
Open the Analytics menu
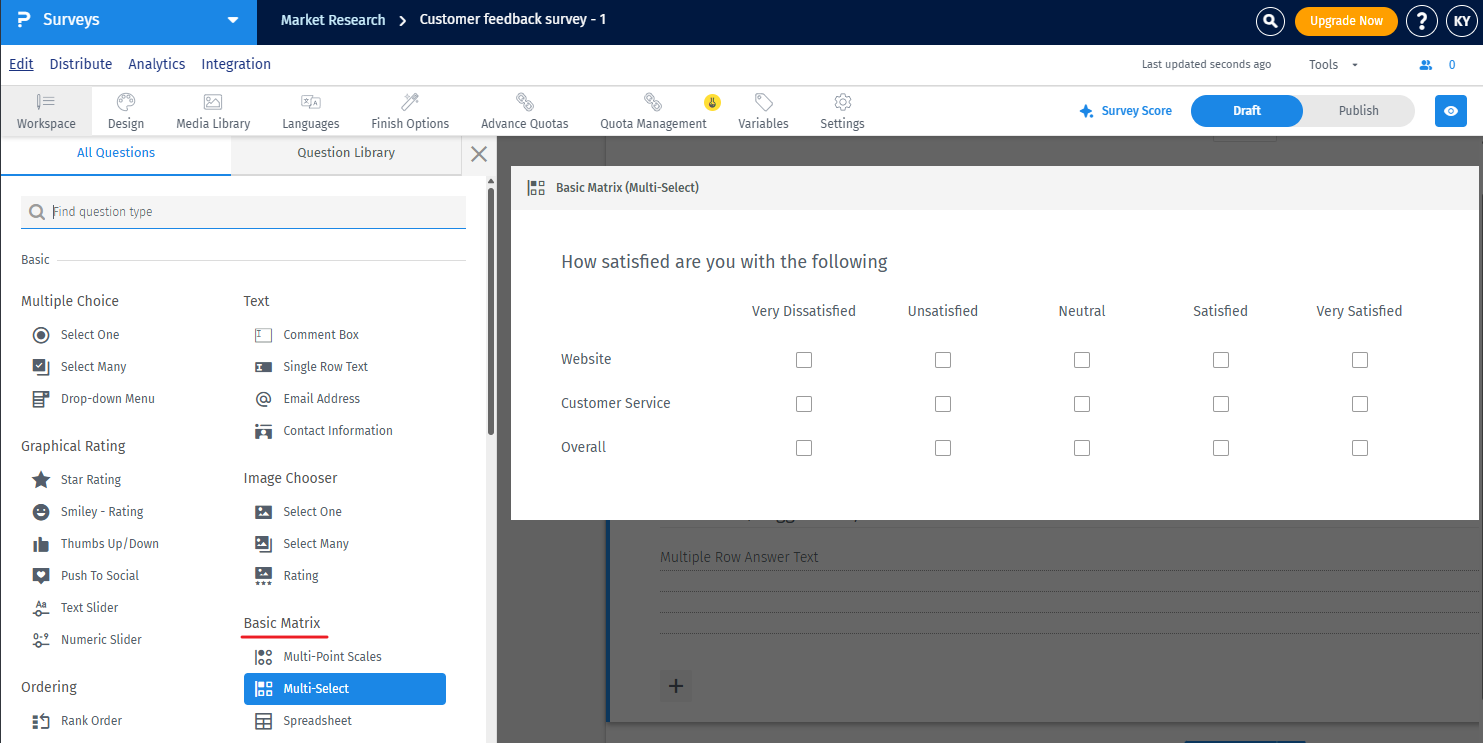point(157,64)
